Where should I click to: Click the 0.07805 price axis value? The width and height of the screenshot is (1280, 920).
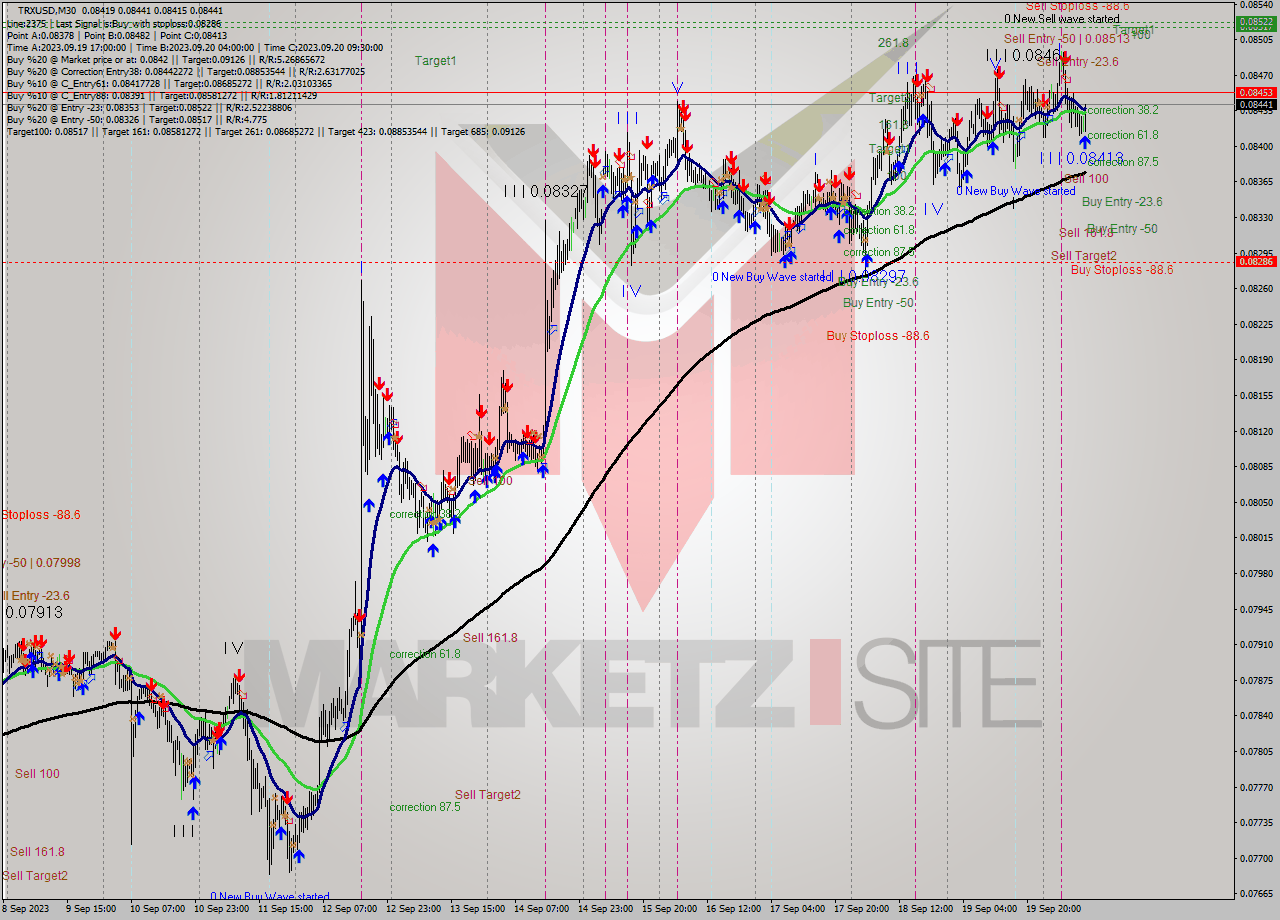coord(1256,751)
